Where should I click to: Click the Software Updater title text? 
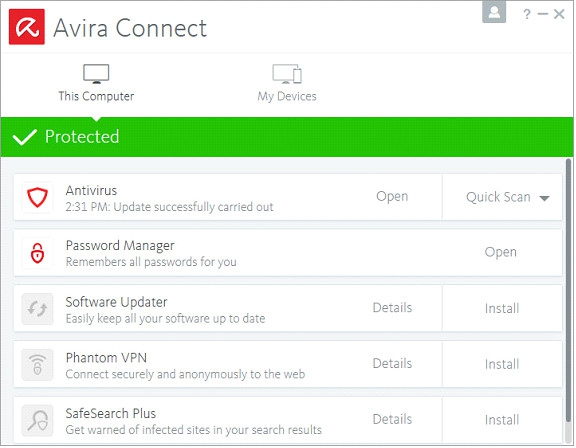coord(116,302)
